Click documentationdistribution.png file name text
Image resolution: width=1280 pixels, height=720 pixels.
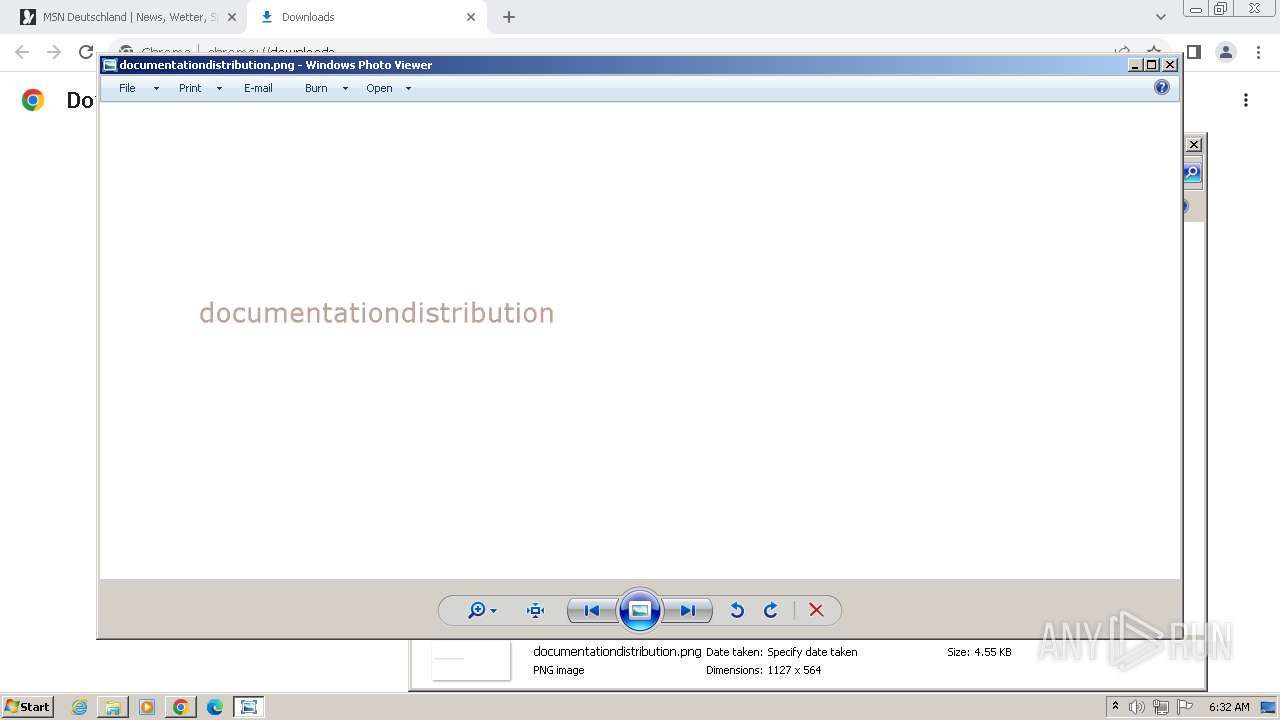click(617, 651)
